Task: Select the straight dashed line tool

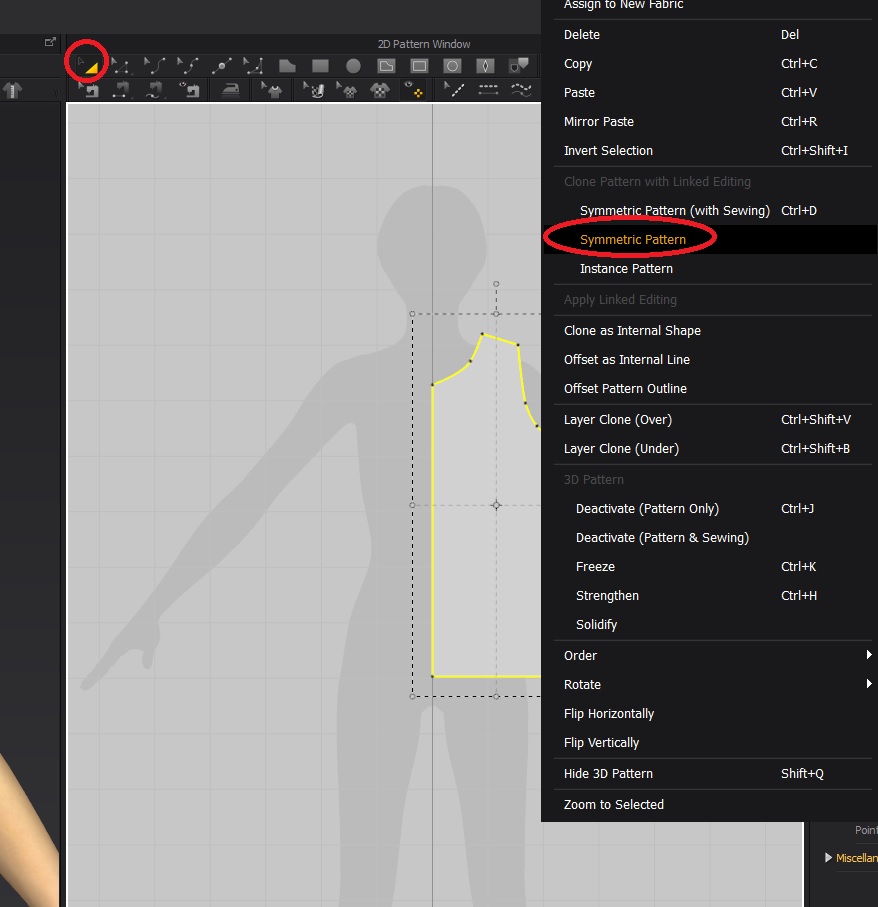Action: [488, 90]
